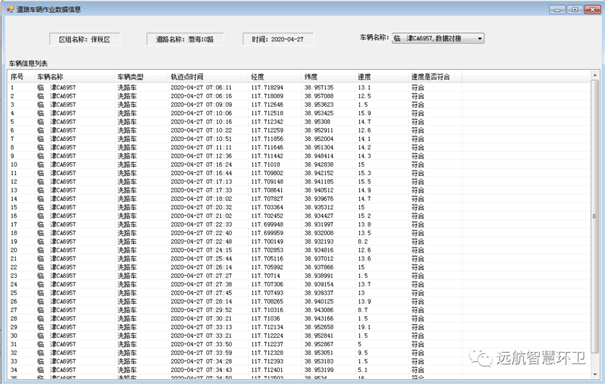This screenshot has width=605, height=384.
Task: Open the 车辆名称 vehicle dropdown
Action: pyautogui.click(x=438, y=38)
